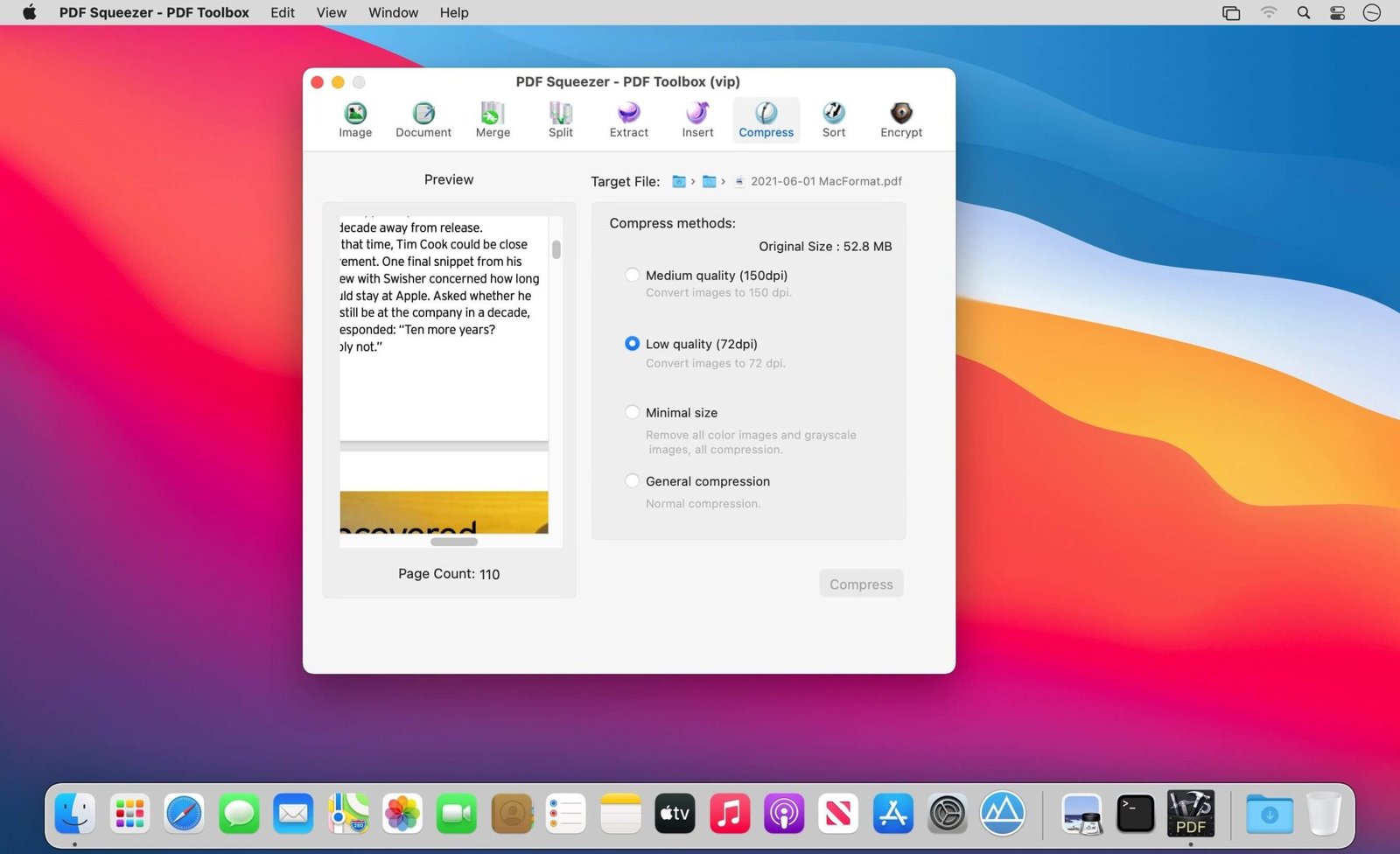The height and width of the screenshot is (854, 1400).
Task: Expand the second folder in the Target File path
Action: [710, 181]
